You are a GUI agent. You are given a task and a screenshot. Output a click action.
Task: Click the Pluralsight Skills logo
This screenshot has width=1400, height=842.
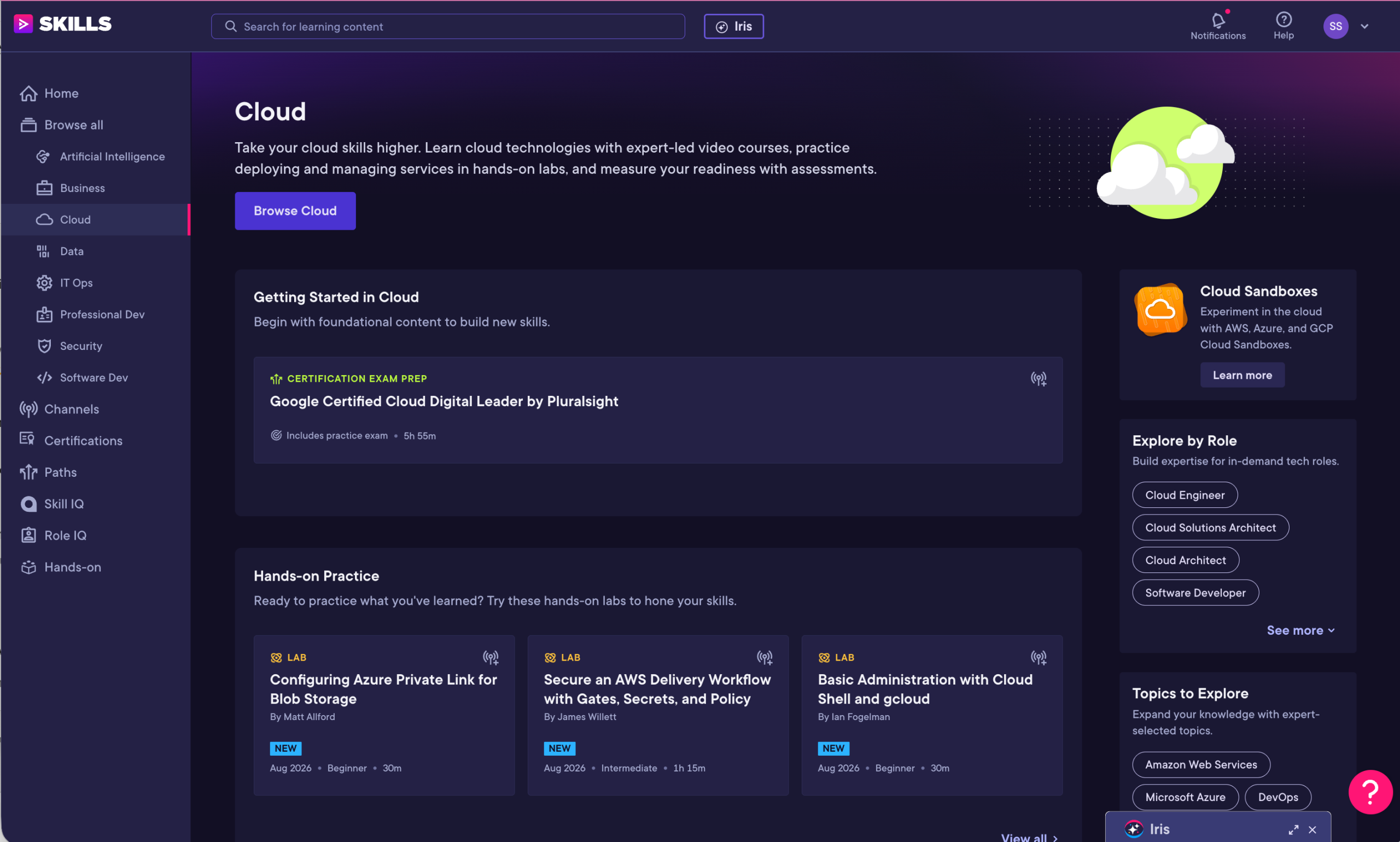click(x=62, y=24)
